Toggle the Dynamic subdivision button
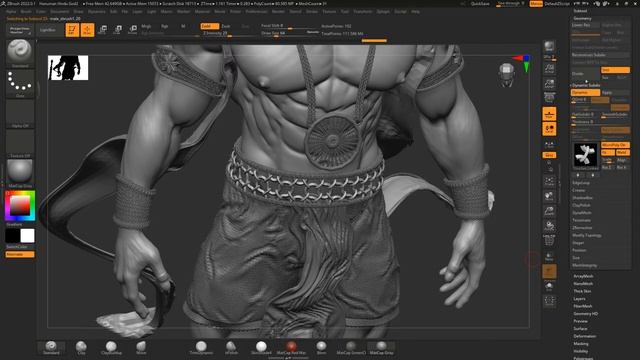The width and height of the screenshot is (640, 360). coord(585,93)
